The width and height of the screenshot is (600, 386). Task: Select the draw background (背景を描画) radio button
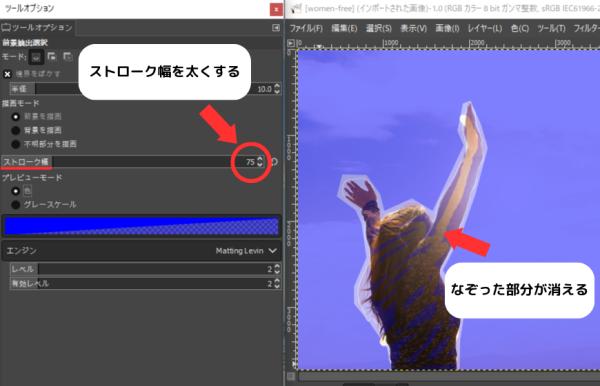coord(16,130)
